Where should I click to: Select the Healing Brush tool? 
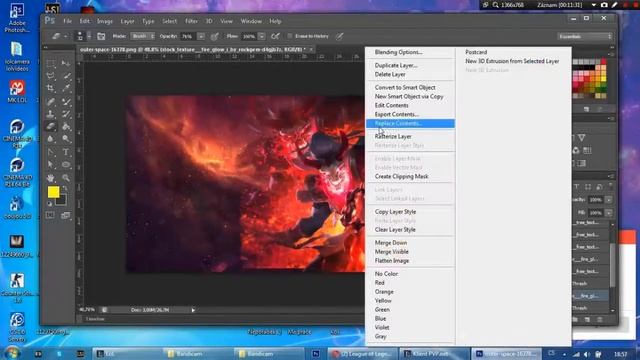coord(50,101)
